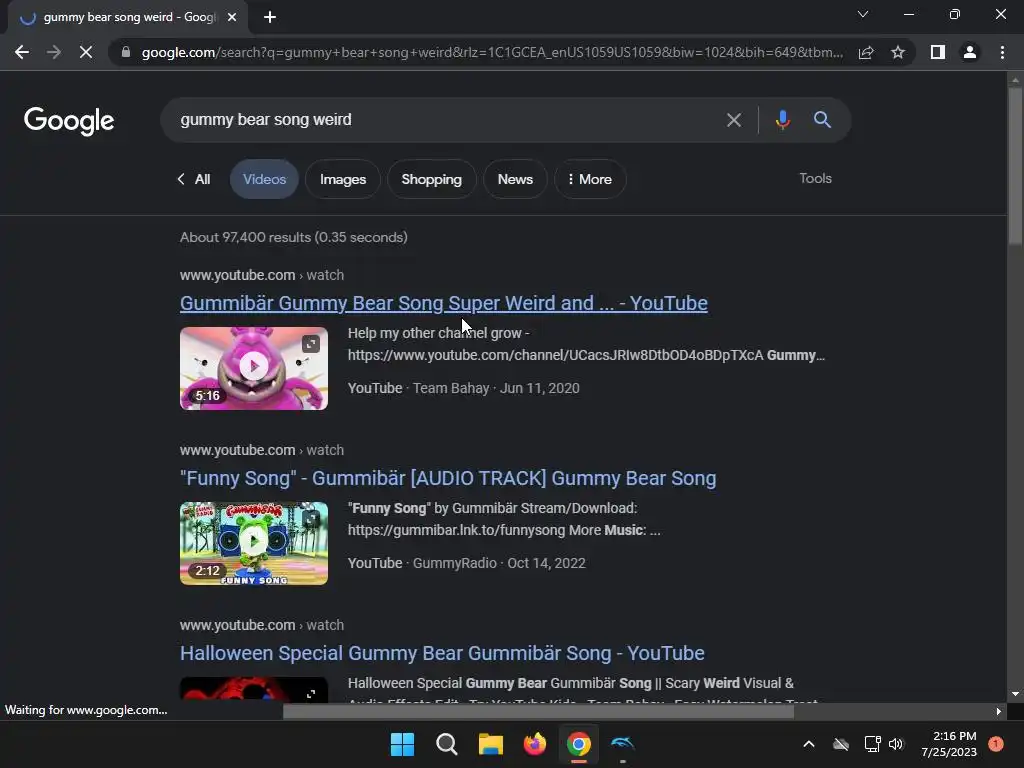This screenshot has height=768, width=1024.
Task: Open Windows taskbar search
Action: tap(447, 744)
